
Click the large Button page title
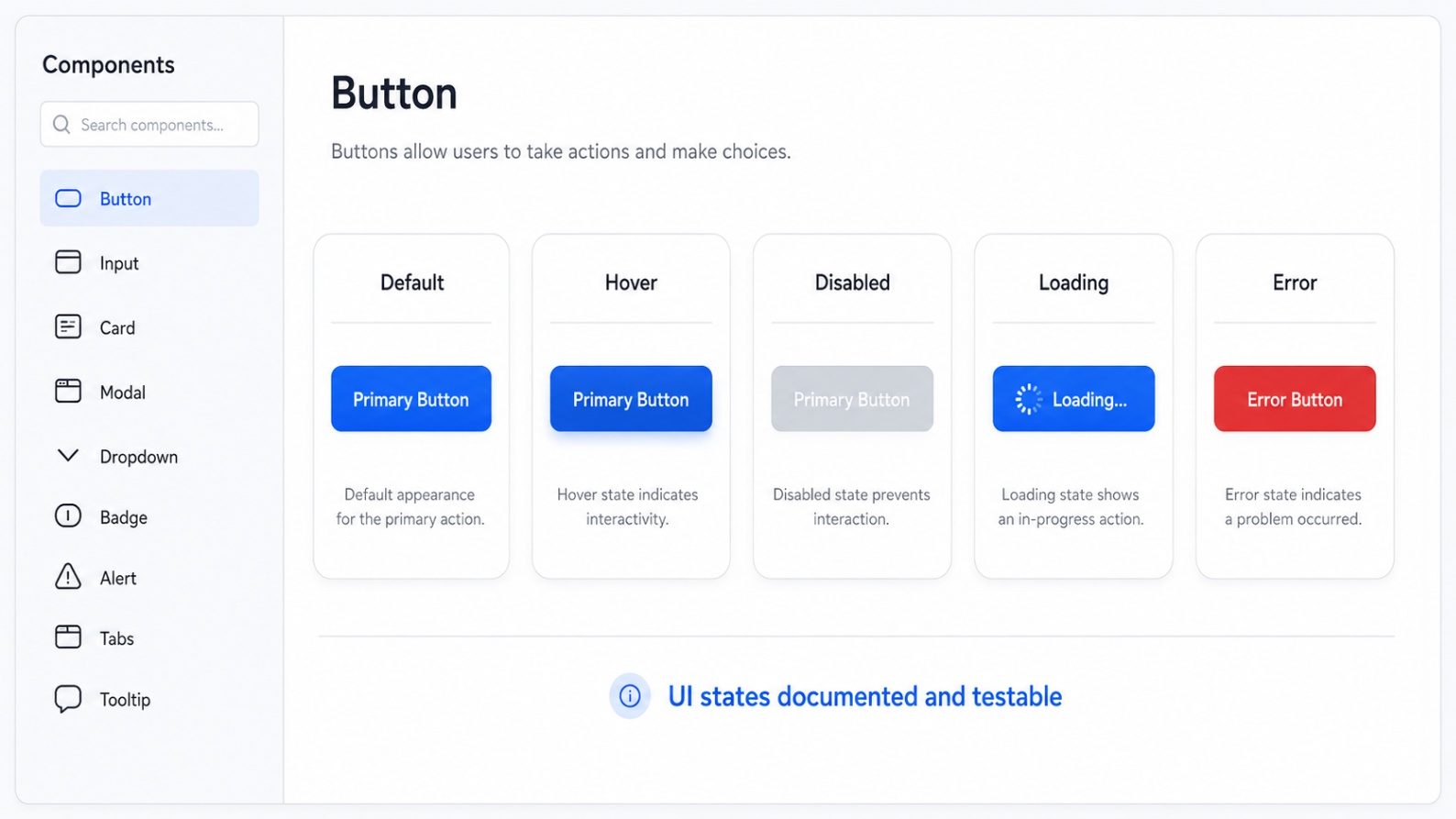[394, 94]
